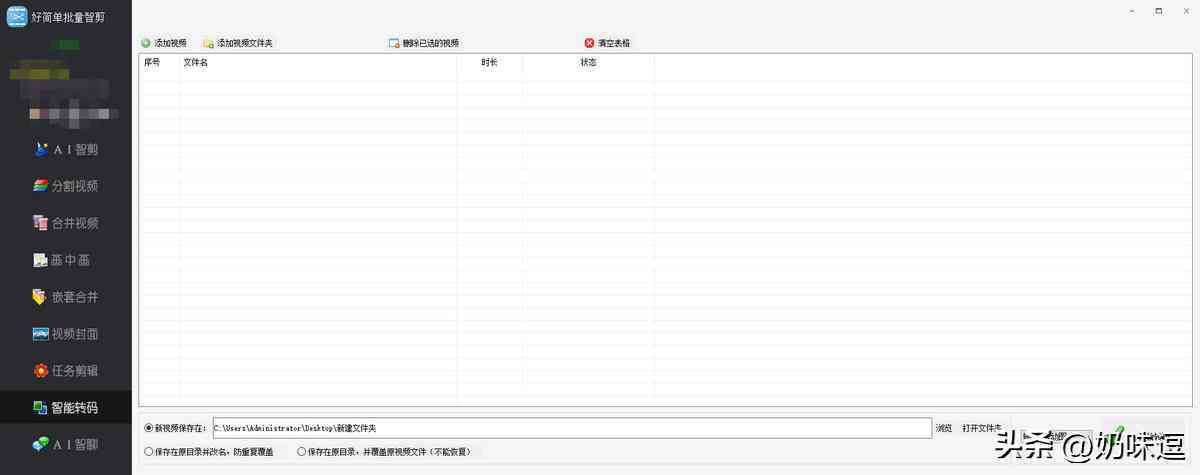The image size is (1200, 475).
Task: Open the 嵌套合并 module label
Action: coord(75,297)
